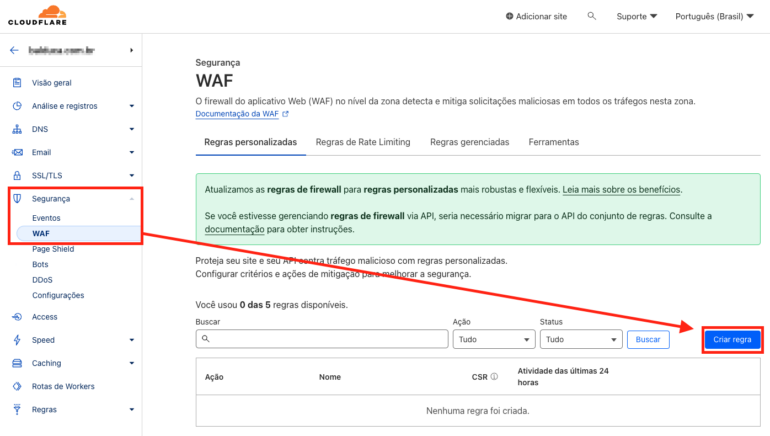Click the Criar regra button
Image resolution: width=770 pixels, height=436 pixels.
click(x=732, y=339)
